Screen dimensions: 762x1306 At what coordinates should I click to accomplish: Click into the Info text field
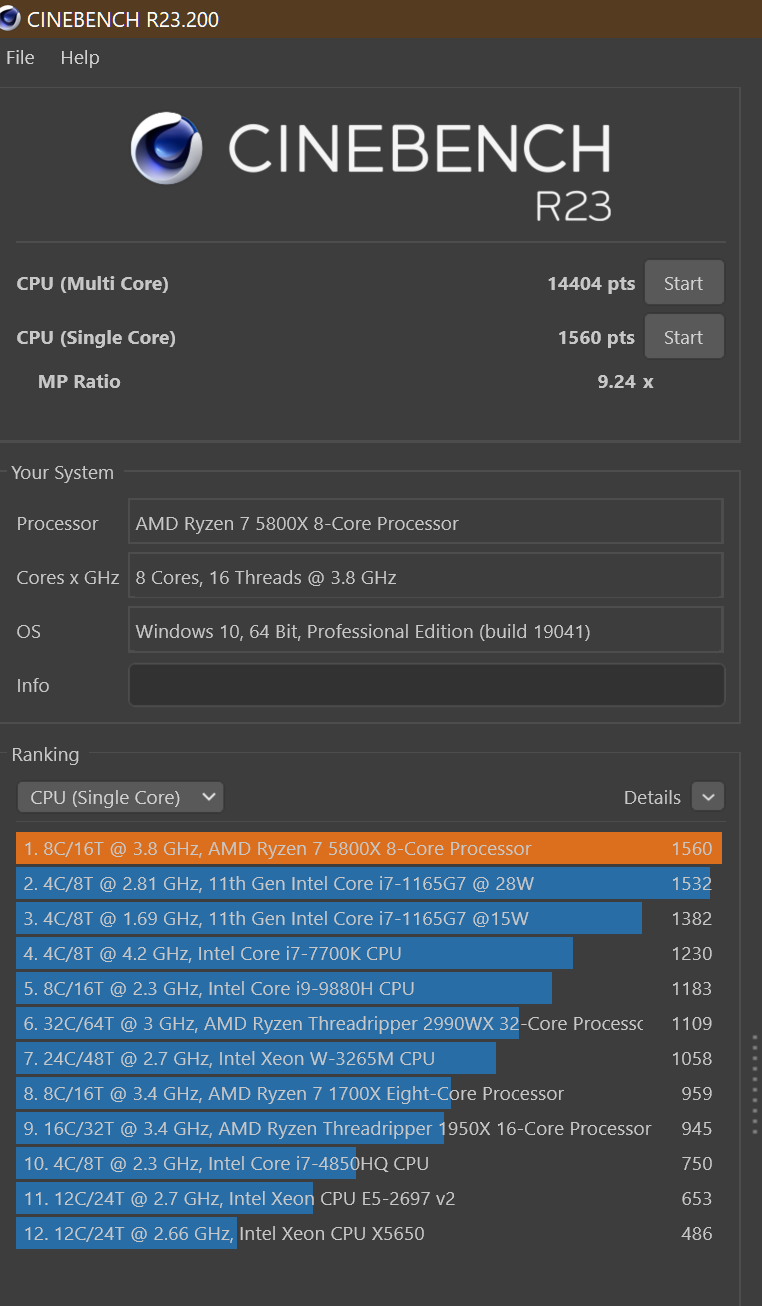426,685
